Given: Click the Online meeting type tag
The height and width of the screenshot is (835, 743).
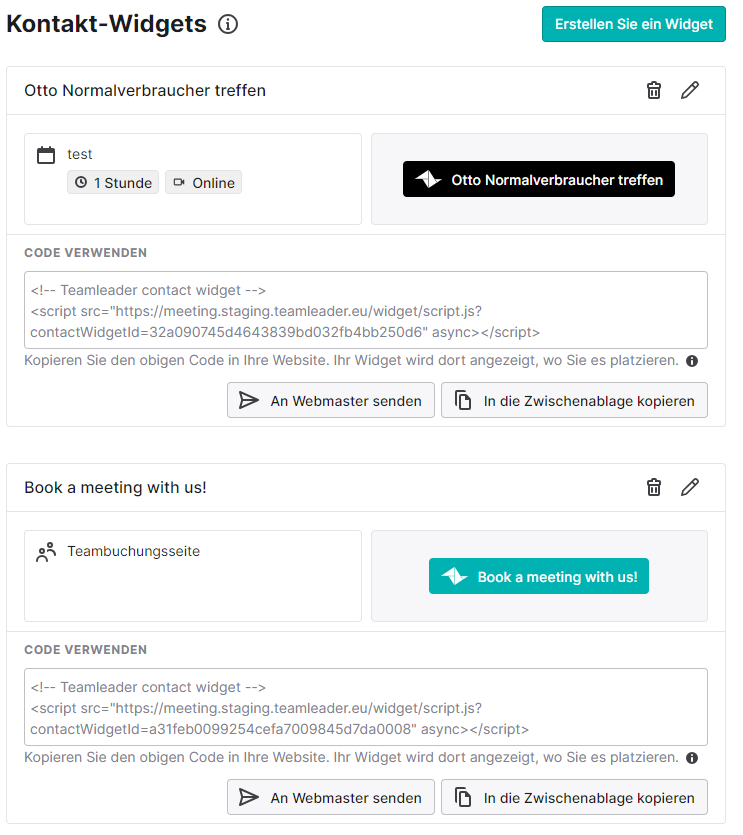Looking at the screenshot, I should tap(203, 183).
